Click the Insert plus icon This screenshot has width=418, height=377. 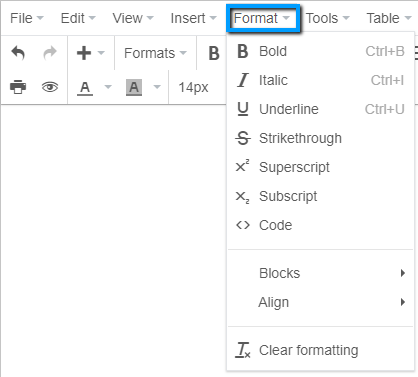84,53
